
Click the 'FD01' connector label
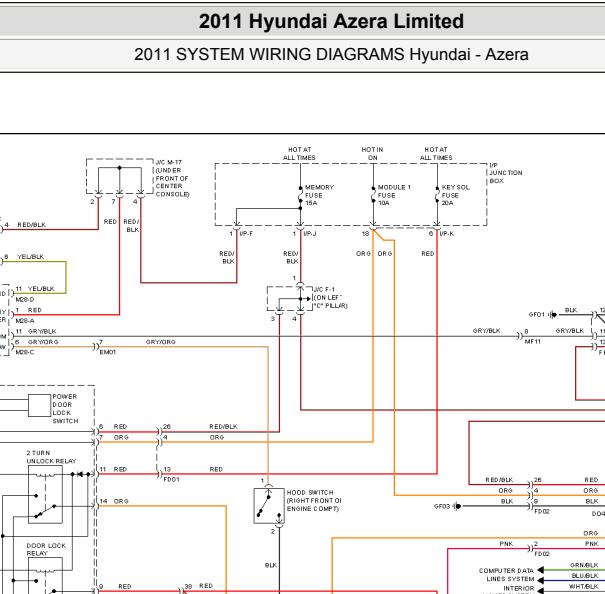[x=171, y=479]
